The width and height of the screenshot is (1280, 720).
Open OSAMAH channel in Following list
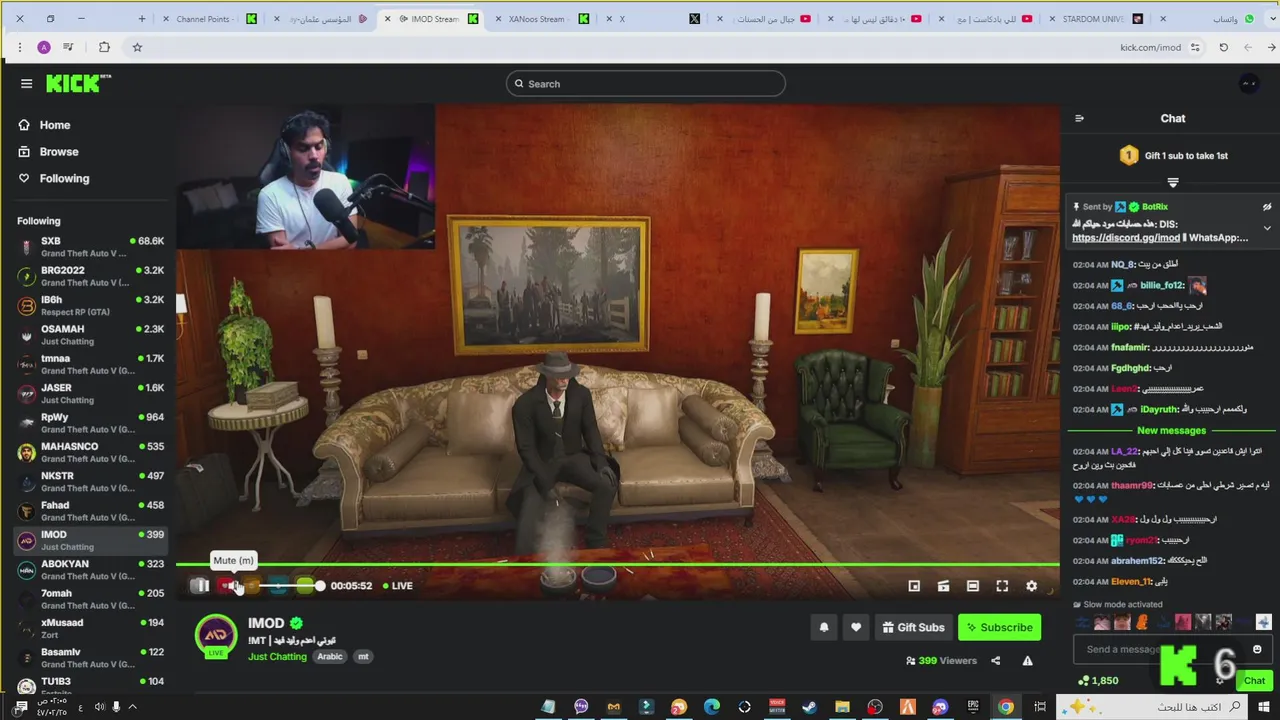(90, 335)
